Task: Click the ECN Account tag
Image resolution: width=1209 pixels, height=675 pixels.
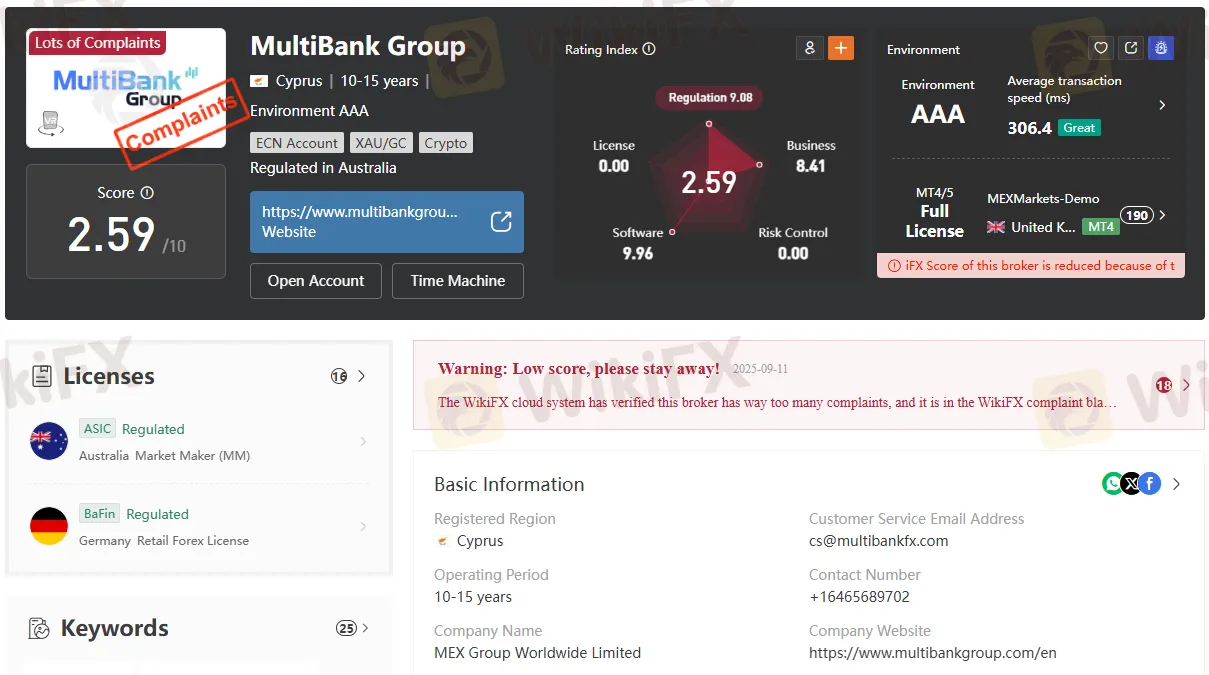Action: tap(297, 143)
